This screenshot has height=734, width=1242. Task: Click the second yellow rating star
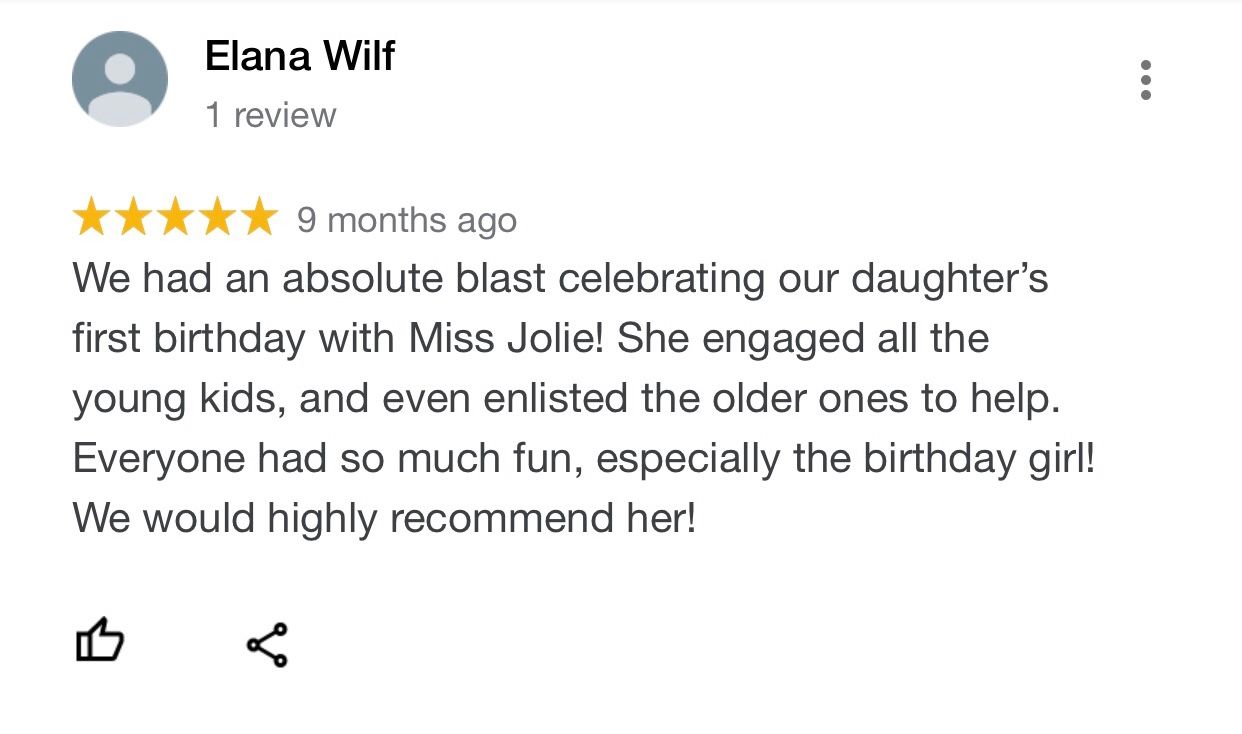tap(133, 218)
